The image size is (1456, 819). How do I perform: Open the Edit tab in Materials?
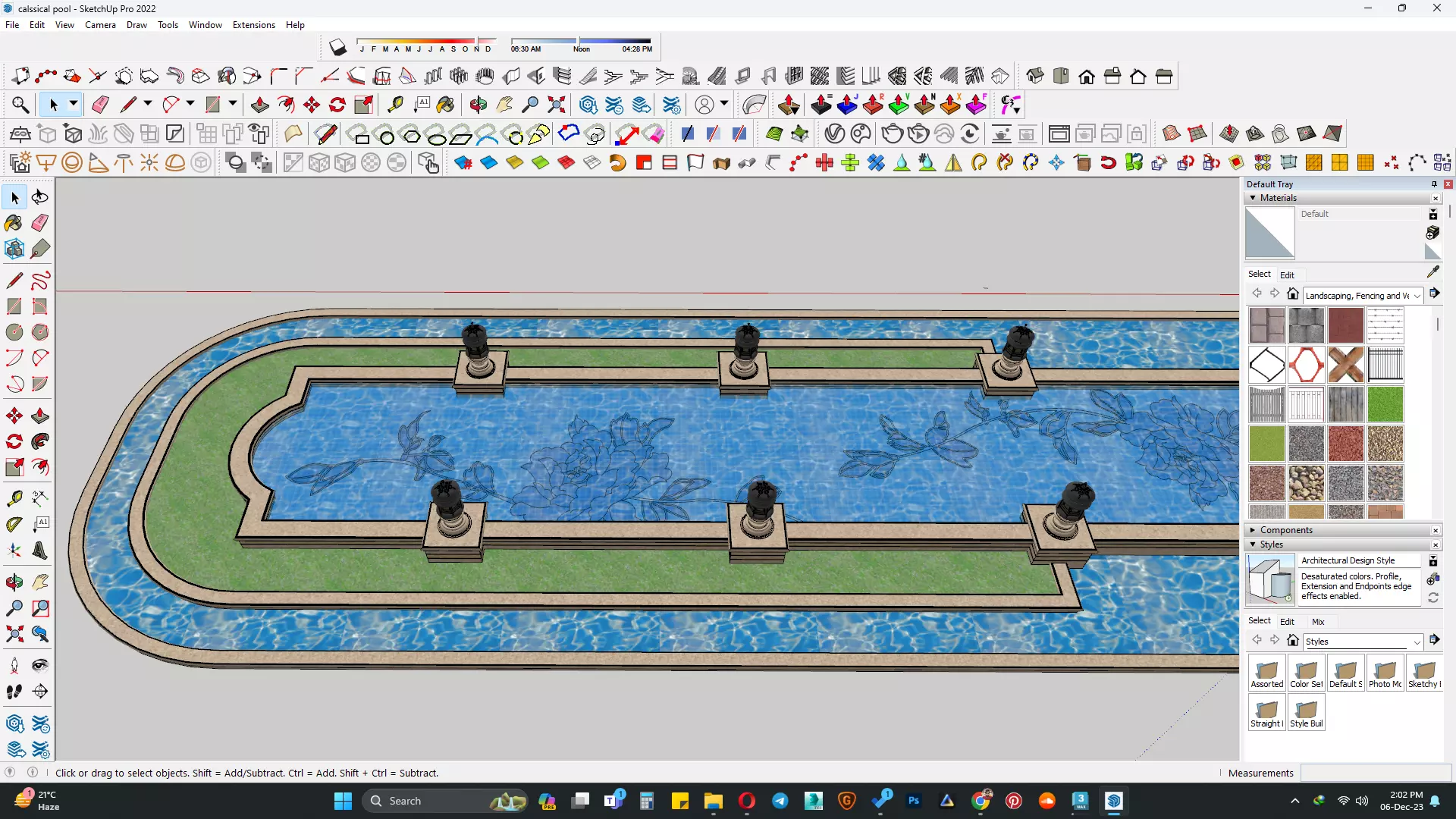(1287, 275)
